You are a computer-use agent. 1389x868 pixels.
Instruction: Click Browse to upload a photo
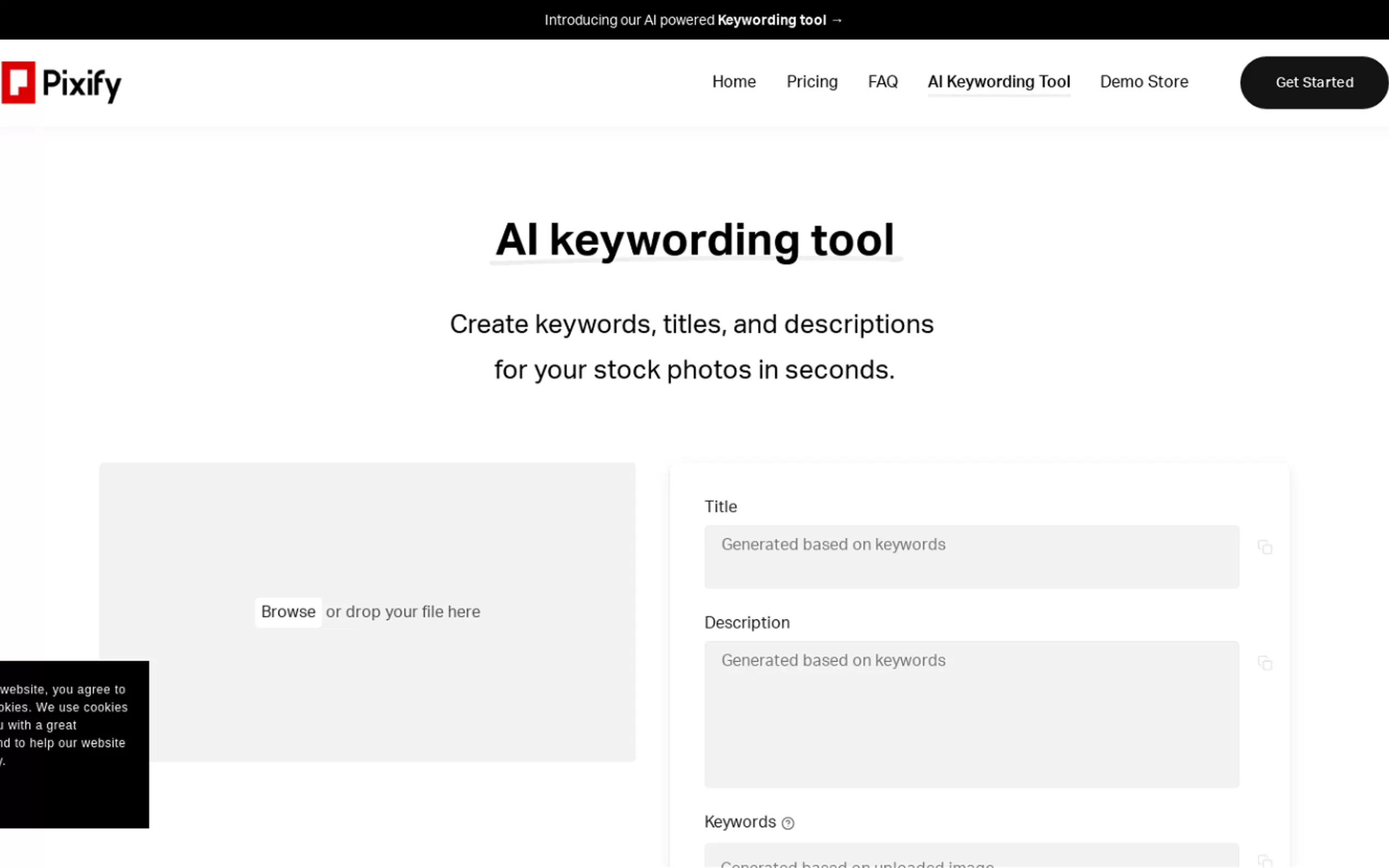pyautogui.click(x=288, y=612)
